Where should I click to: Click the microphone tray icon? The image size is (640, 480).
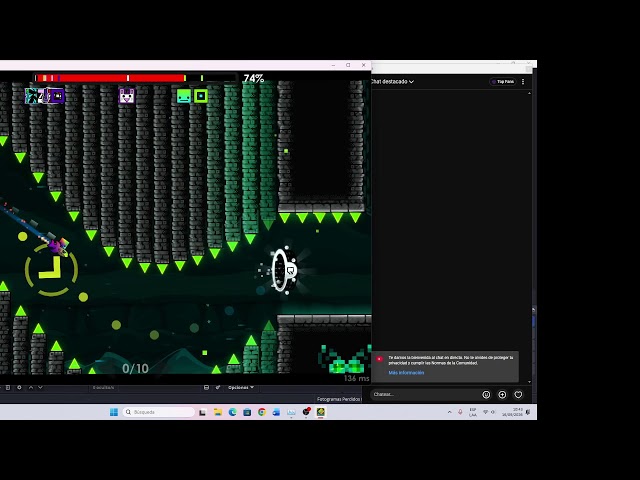460,412
